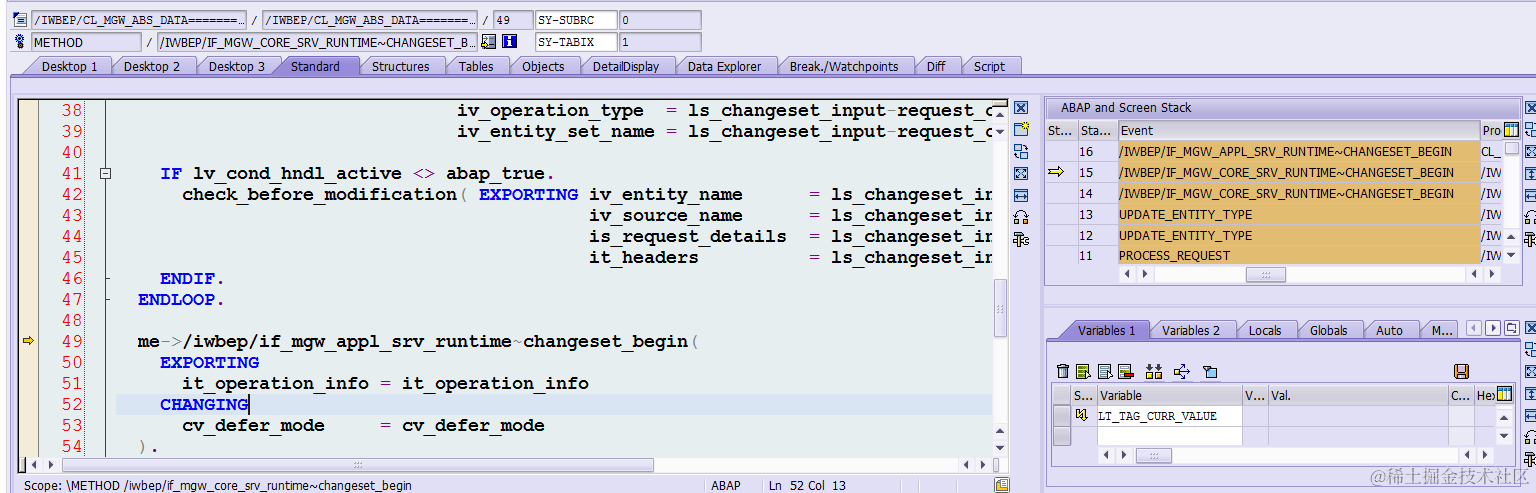Click the filter-shaped icon in Variables toolbar

1210,371
